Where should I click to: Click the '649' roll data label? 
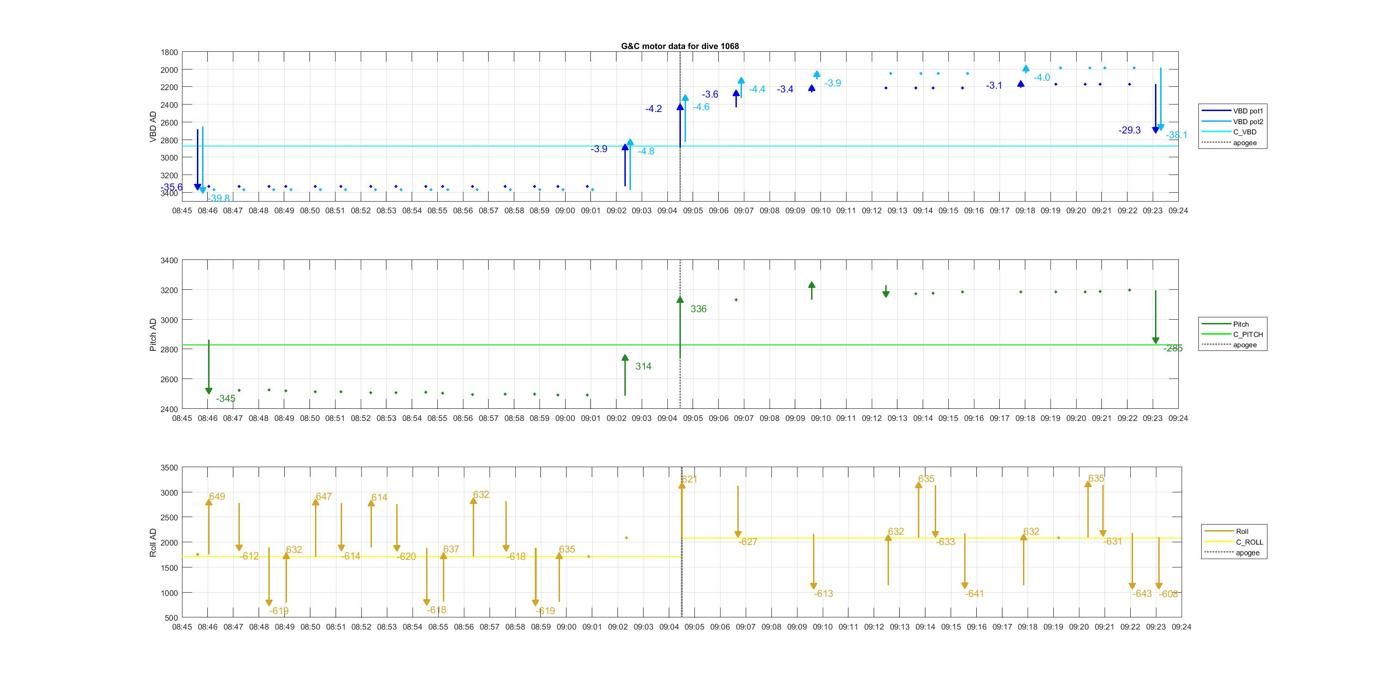217,497
